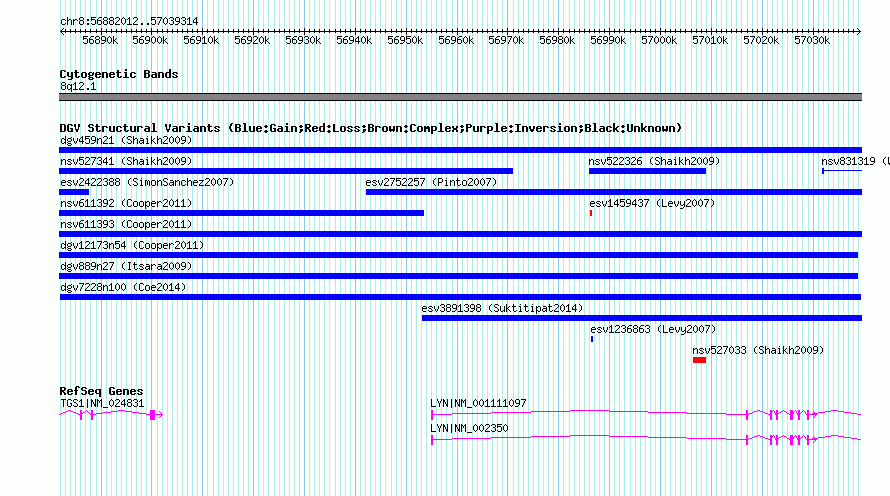Click the left arrow end of ruler
Image resolution: width=890 pixels, height=496 pixels.
tap(62, 31)
